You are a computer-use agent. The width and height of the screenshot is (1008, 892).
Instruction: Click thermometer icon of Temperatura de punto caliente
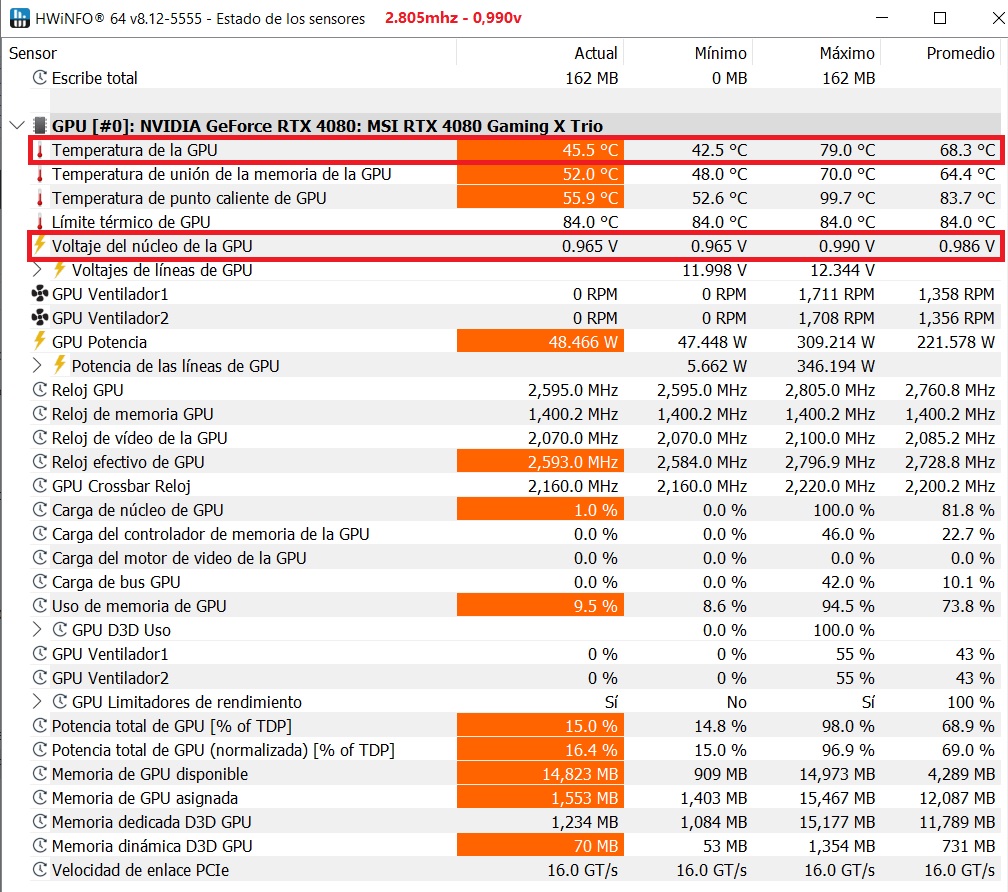(40, 198)
